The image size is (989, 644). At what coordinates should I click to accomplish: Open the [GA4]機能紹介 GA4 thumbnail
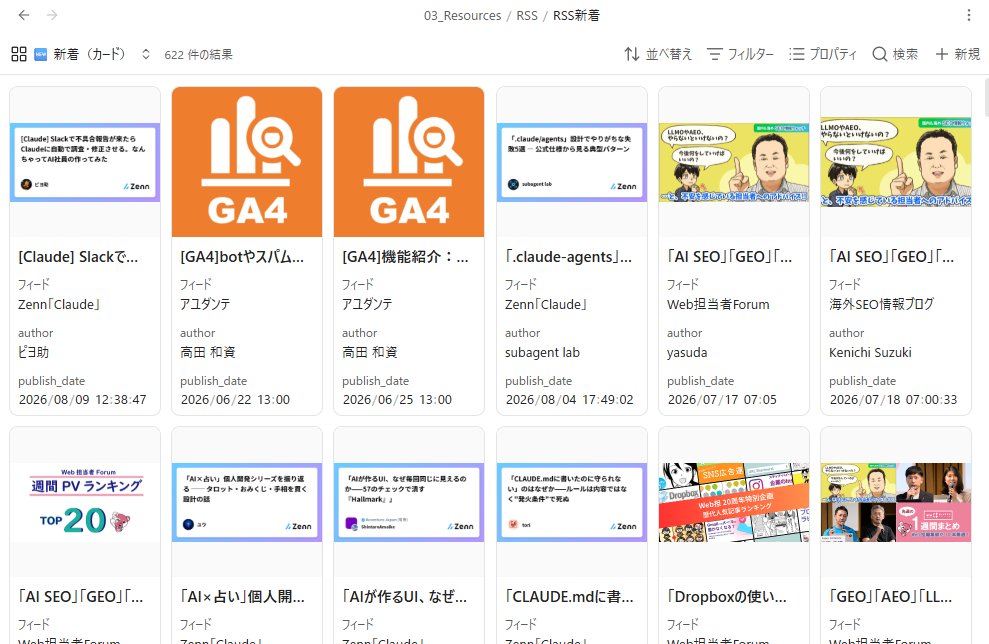pos(409,162)
